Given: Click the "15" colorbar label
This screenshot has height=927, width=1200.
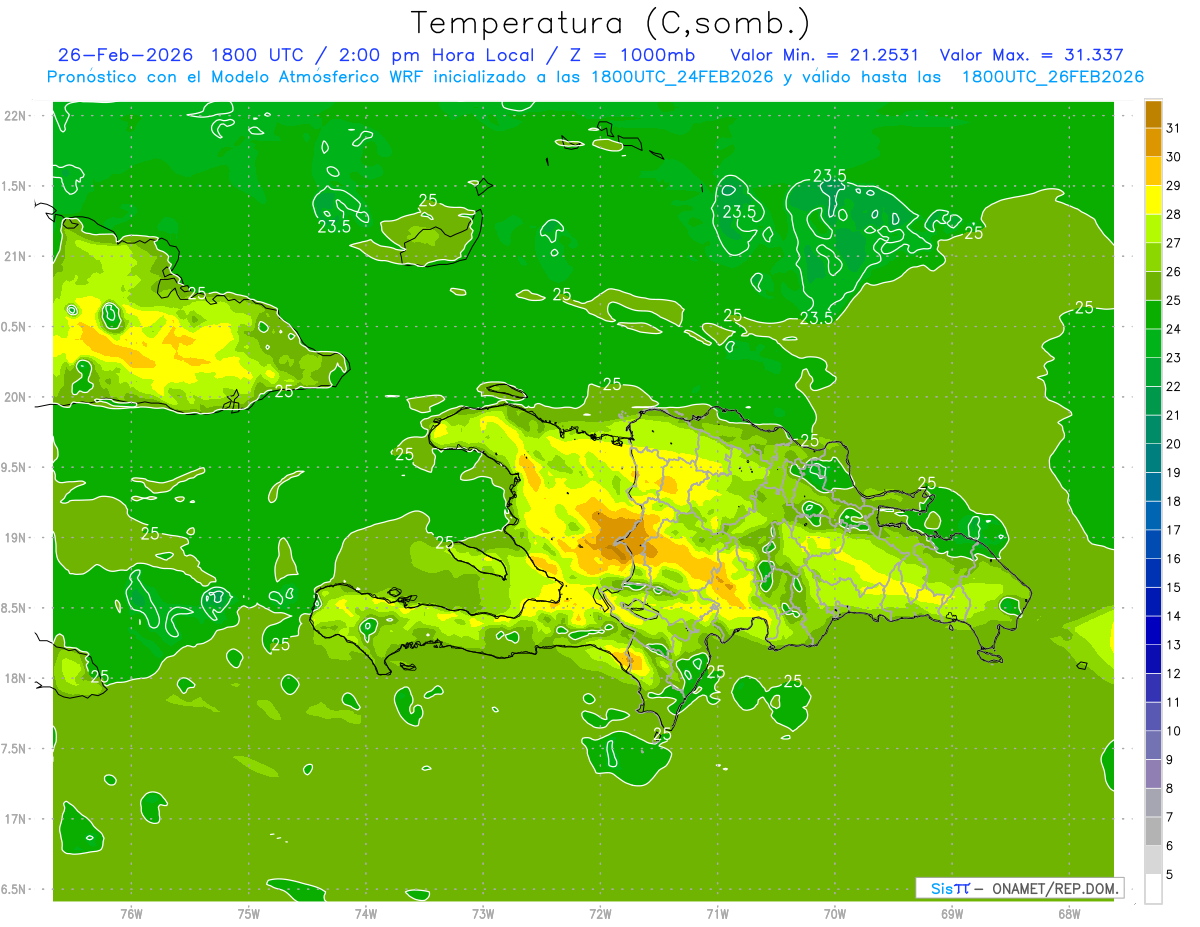Looking at the screenshot, I should tap(1174, 588).
